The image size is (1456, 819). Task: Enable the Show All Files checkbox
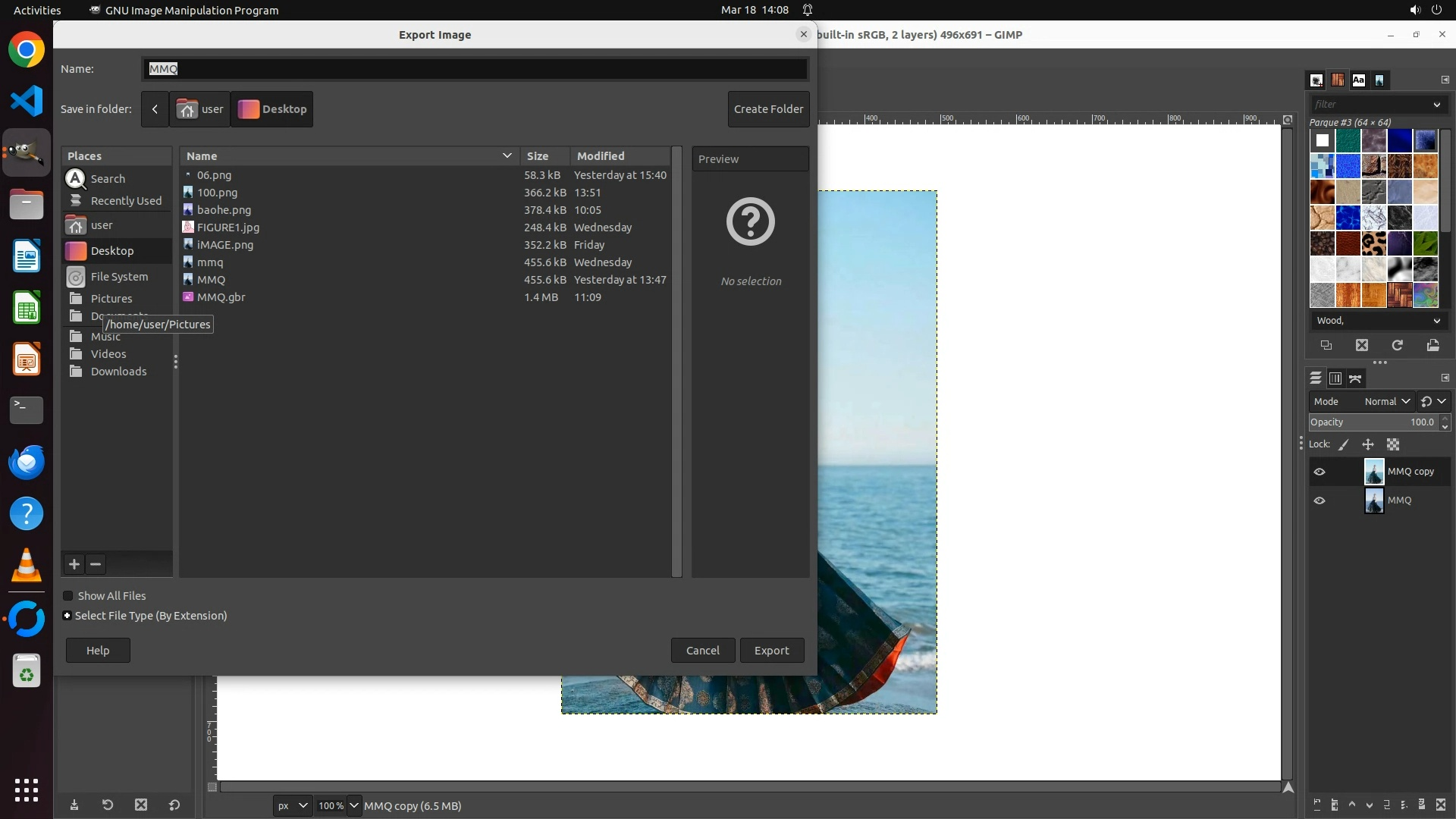tap(68, 596)
